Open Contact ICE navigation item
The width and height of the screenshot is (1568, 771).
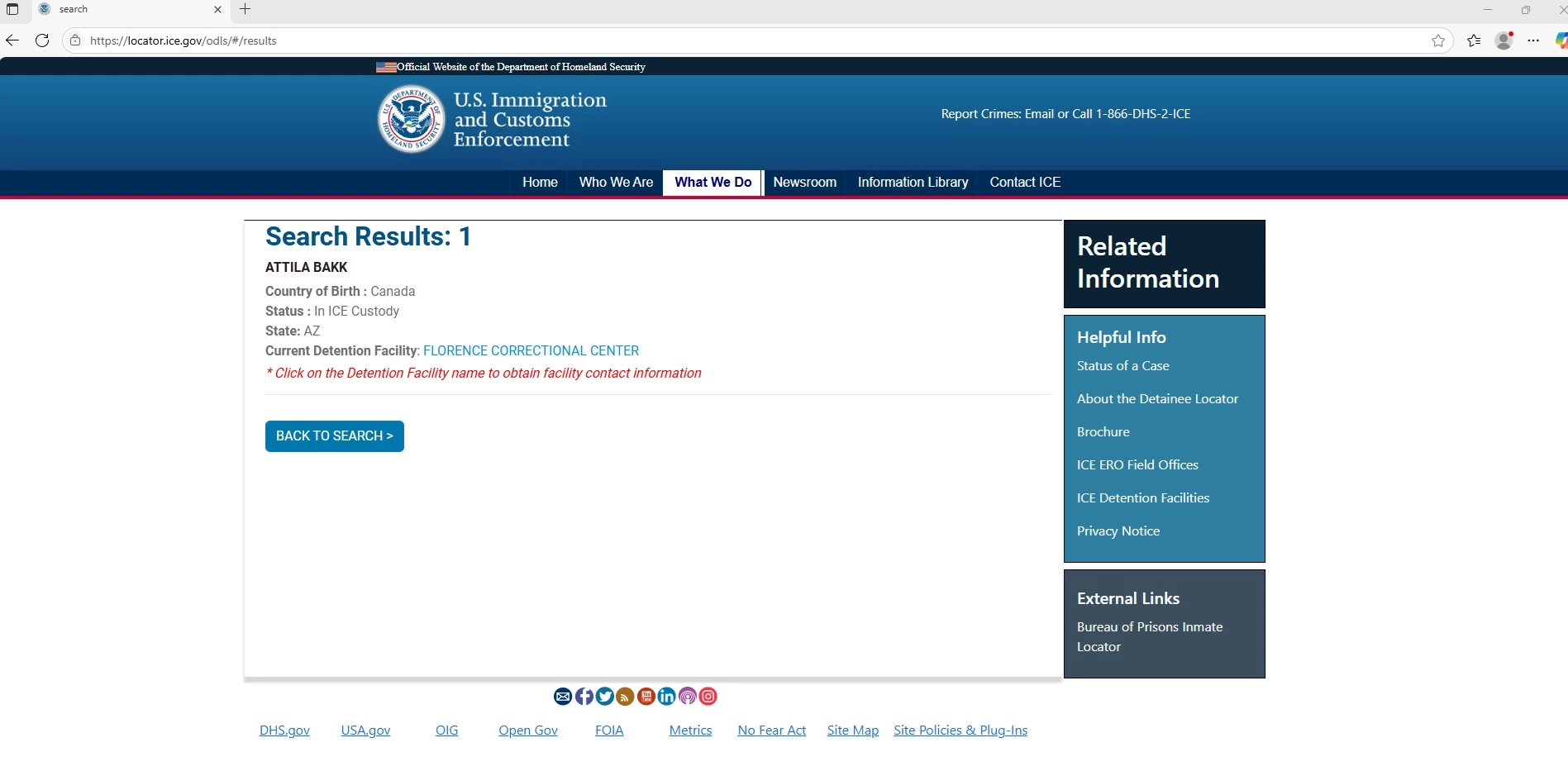(1025, 182)
